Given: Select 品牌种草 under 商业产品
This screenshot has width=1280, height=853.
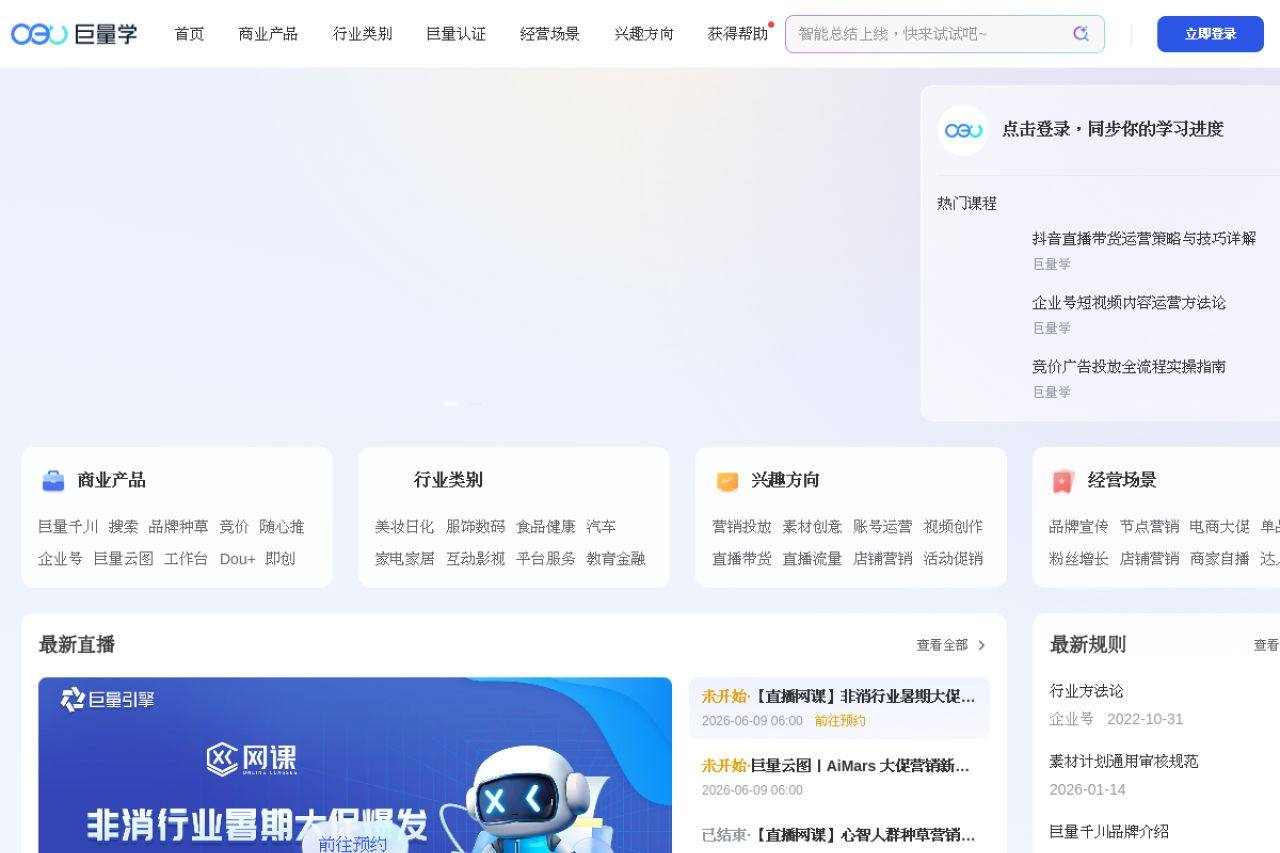Looking at the screenshot, I should point(178,527).
